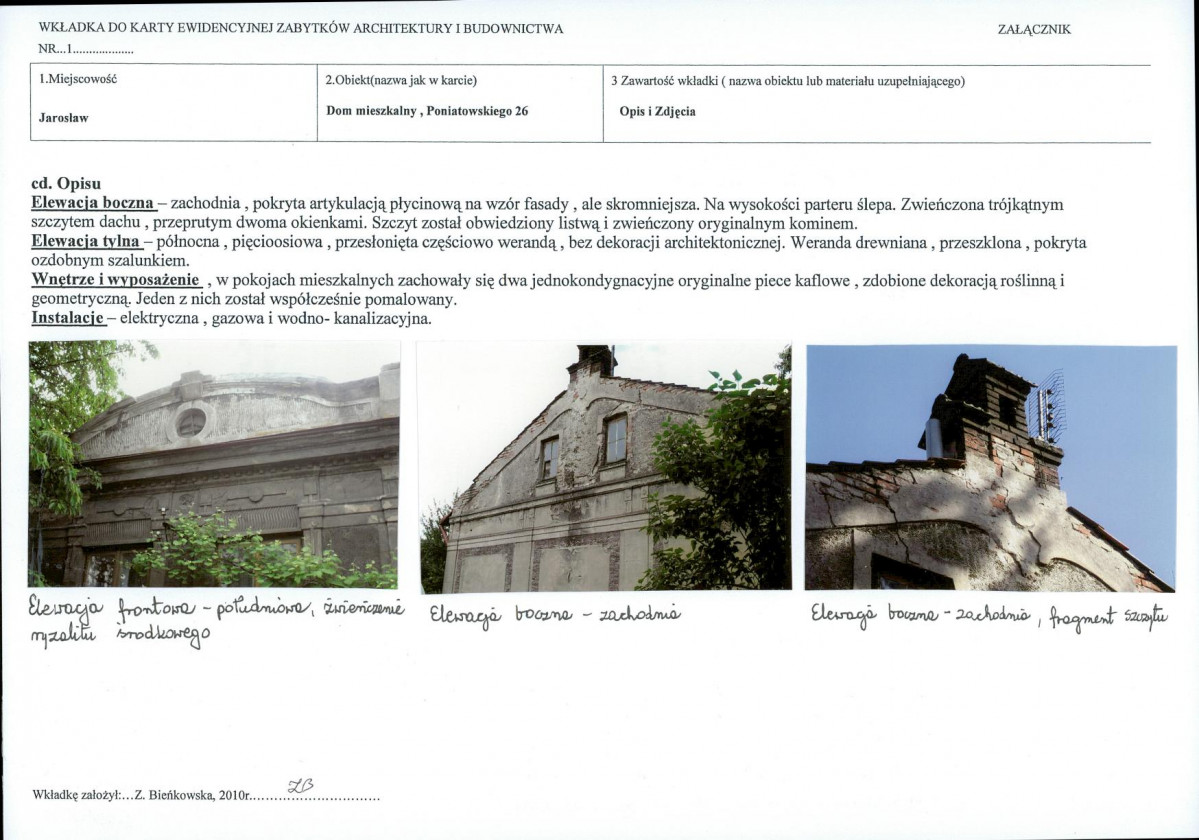Click handwritten caption 'Elewacja boczna - zachodnia'

coord(554,615)
